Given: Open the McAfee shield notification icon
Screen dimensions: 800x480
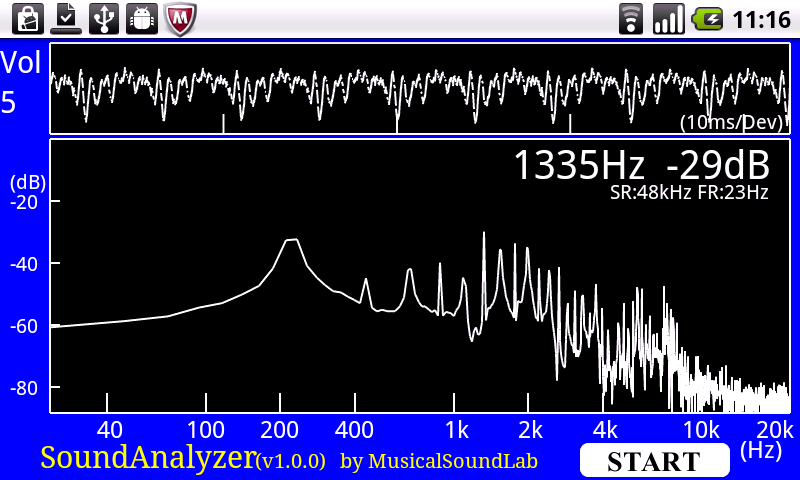Looking at the screenshot, I should pyautogui.click(x=180, y=19).
